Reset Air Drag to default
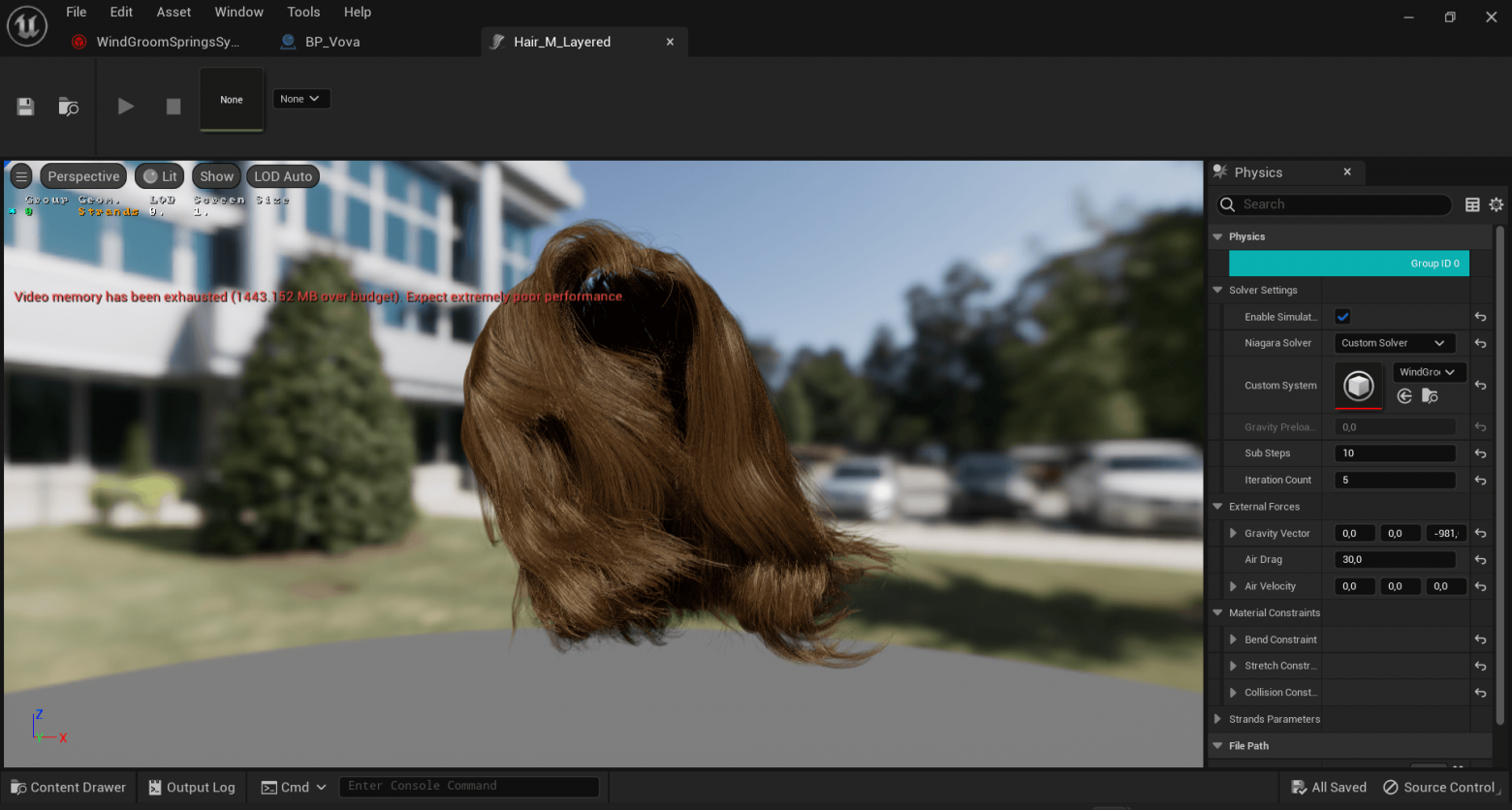The image size is (1512, 810). (1481, 560)
